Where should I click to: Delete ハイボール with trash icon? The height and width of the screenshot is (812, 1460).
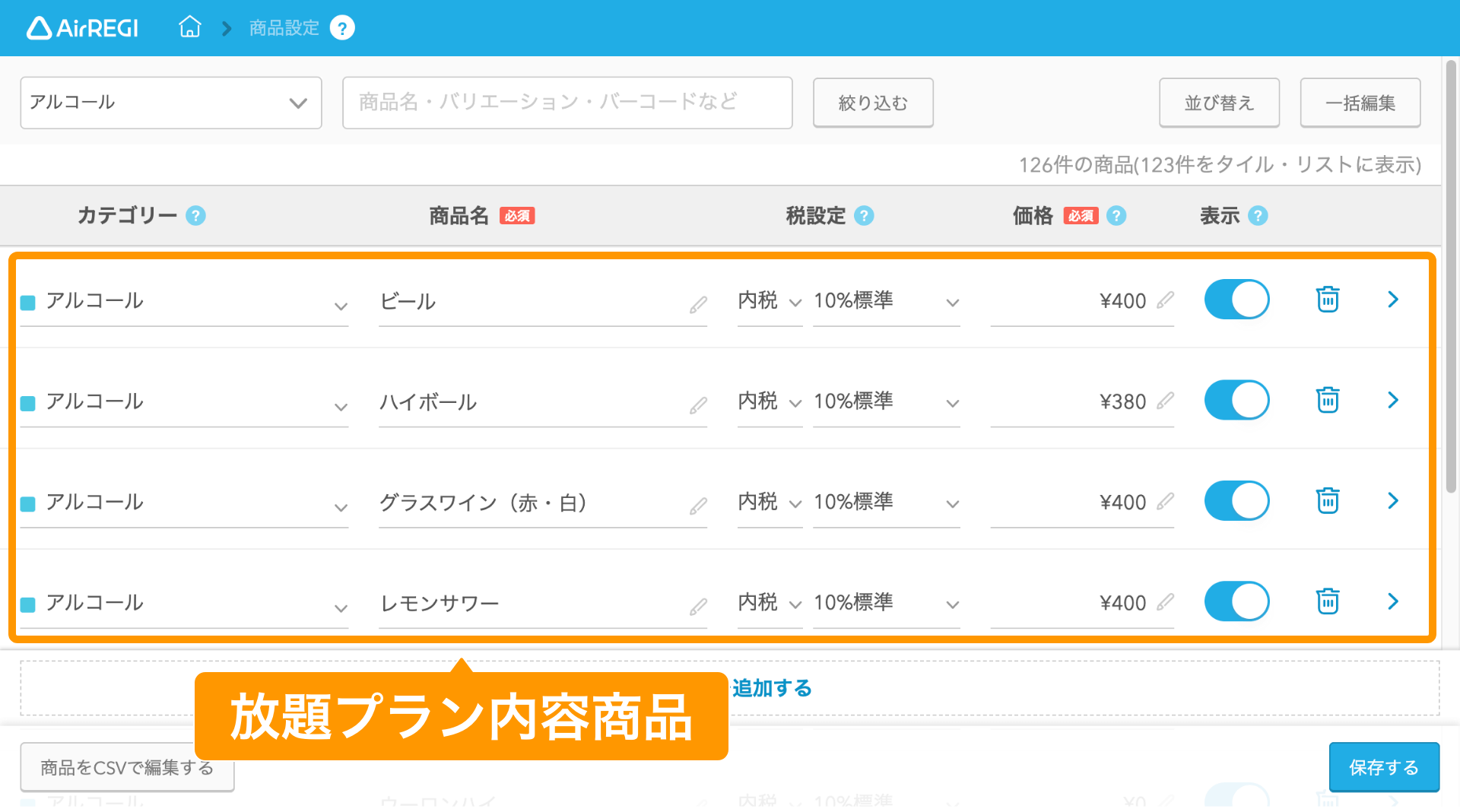(x=1328, y=400)
